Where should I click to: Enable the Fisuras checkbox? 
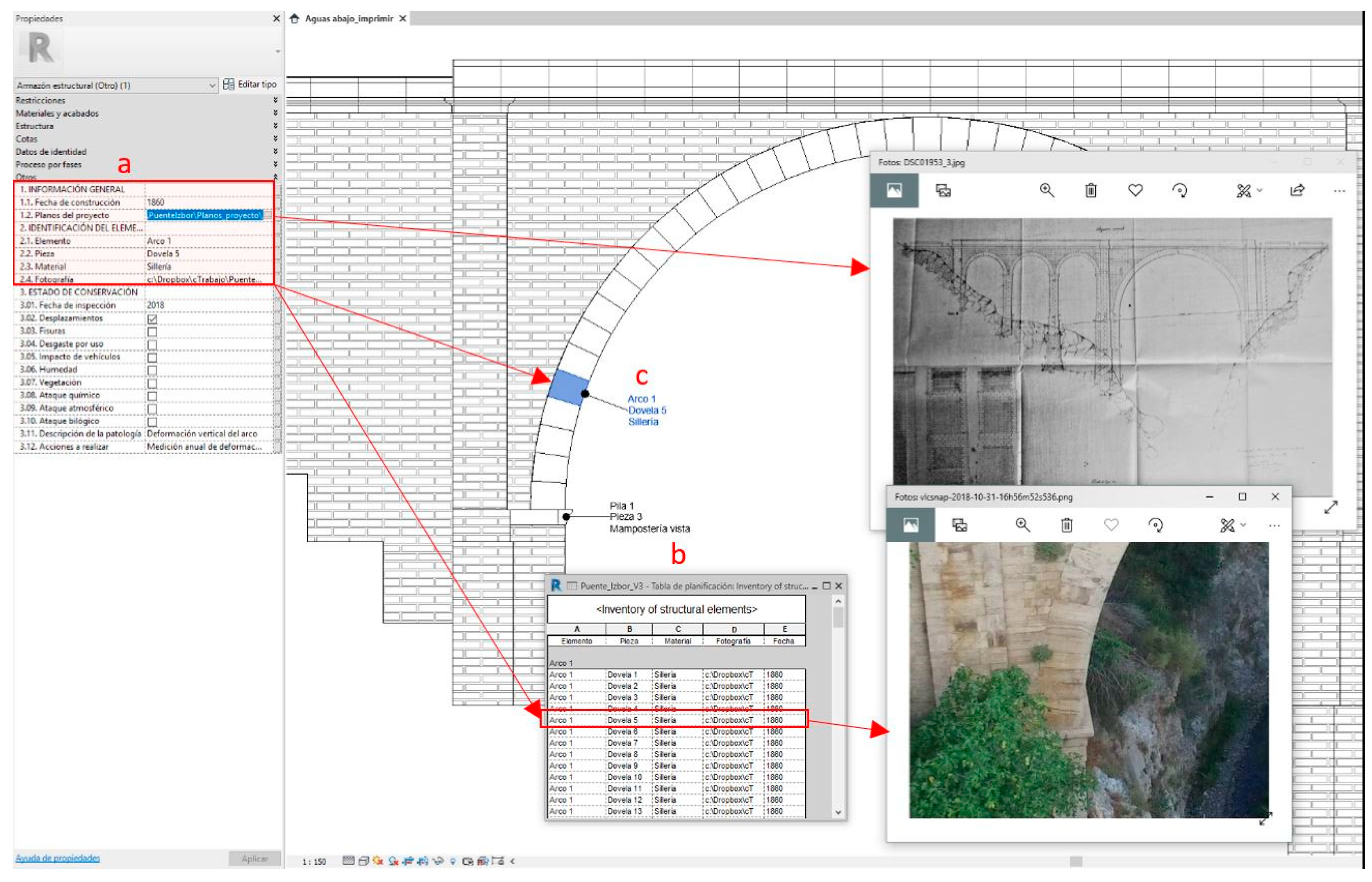152,331
